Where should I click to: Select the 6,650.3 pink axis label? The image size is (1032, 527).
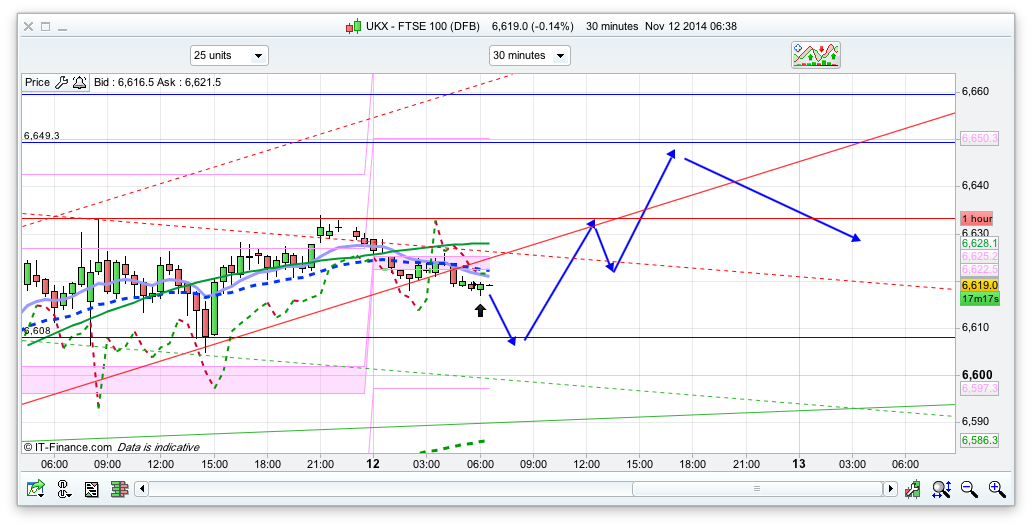pyautogui.click(x=980, y=138)
